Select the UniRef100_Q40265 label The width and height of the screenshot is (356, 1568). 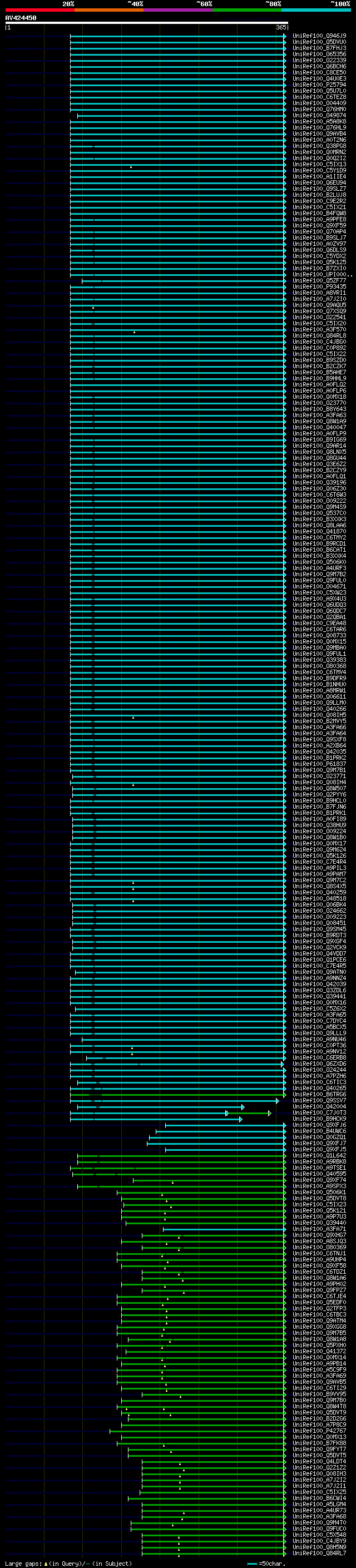pyautogui.click(x=319, y=1089)
